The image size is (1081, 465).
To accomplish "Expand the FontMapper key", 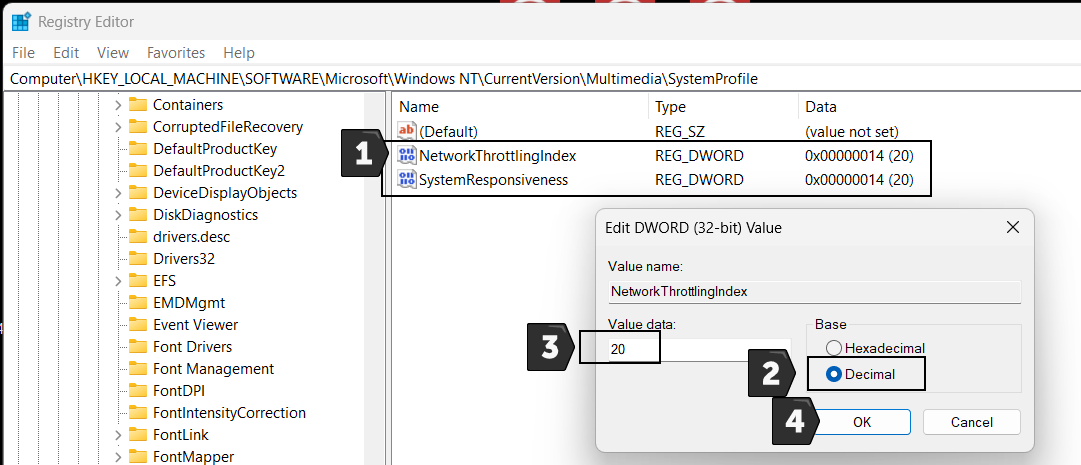I will [x=118, y=457].
